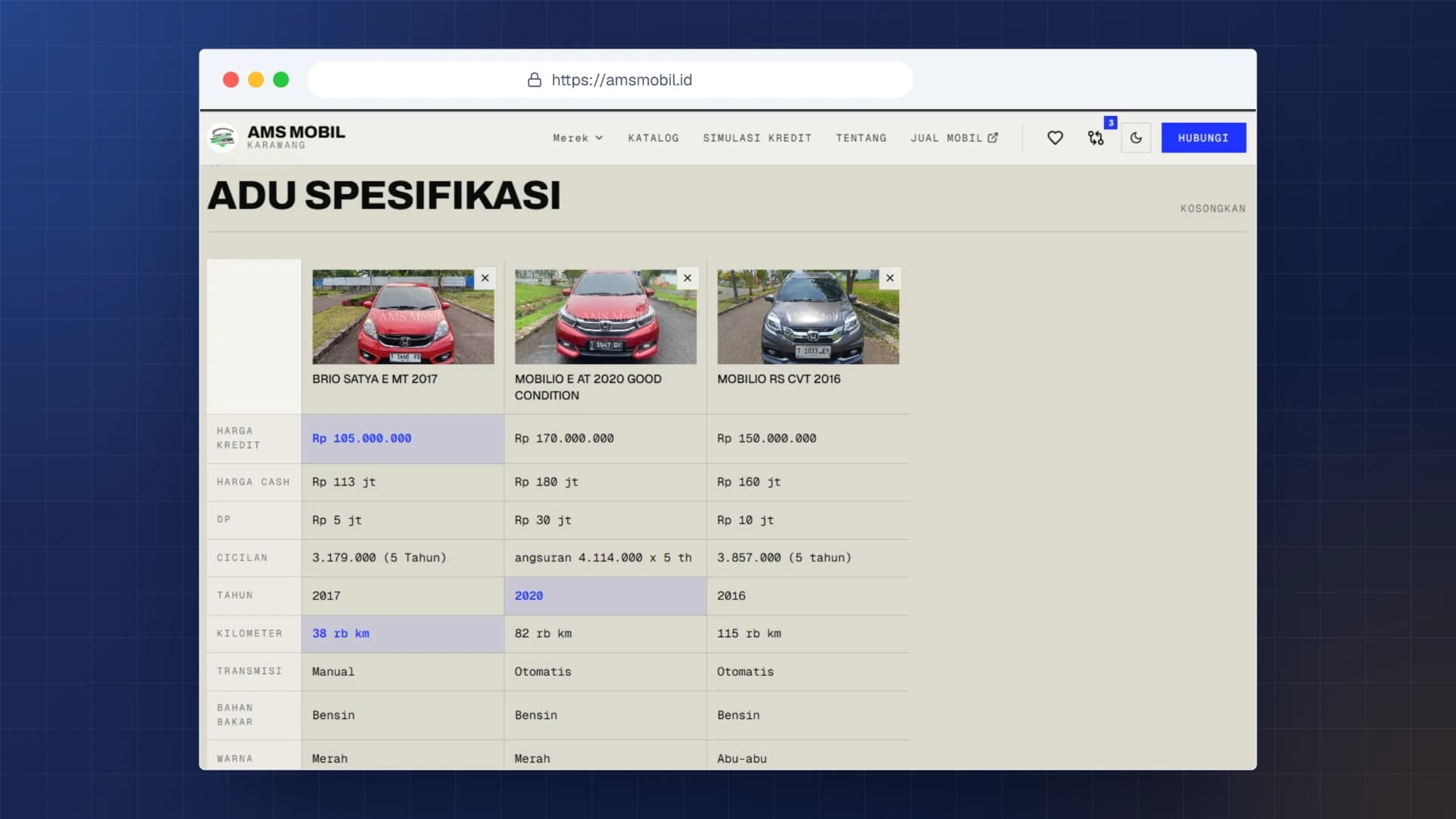1456x819 pixels.
Task: Remove Brio Satya E MT 2017 from comparison
Action: [x=485, y=278]
